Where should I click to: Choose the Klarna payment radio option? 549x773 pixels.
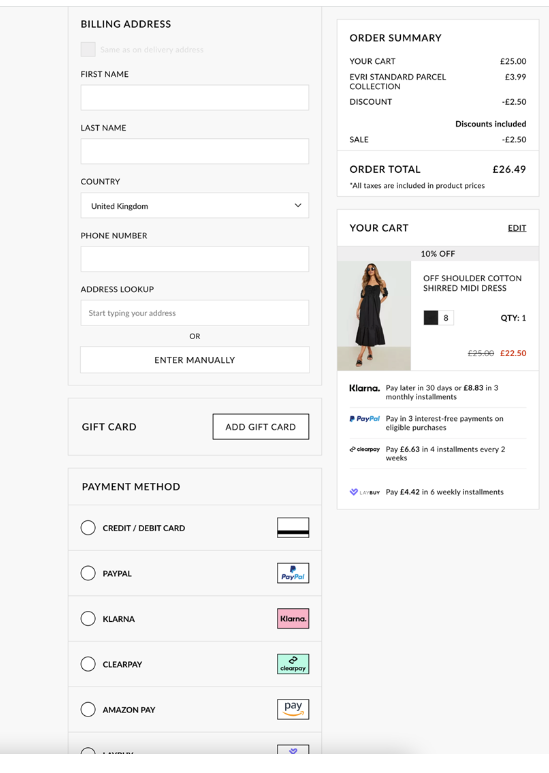click(88, 618)
